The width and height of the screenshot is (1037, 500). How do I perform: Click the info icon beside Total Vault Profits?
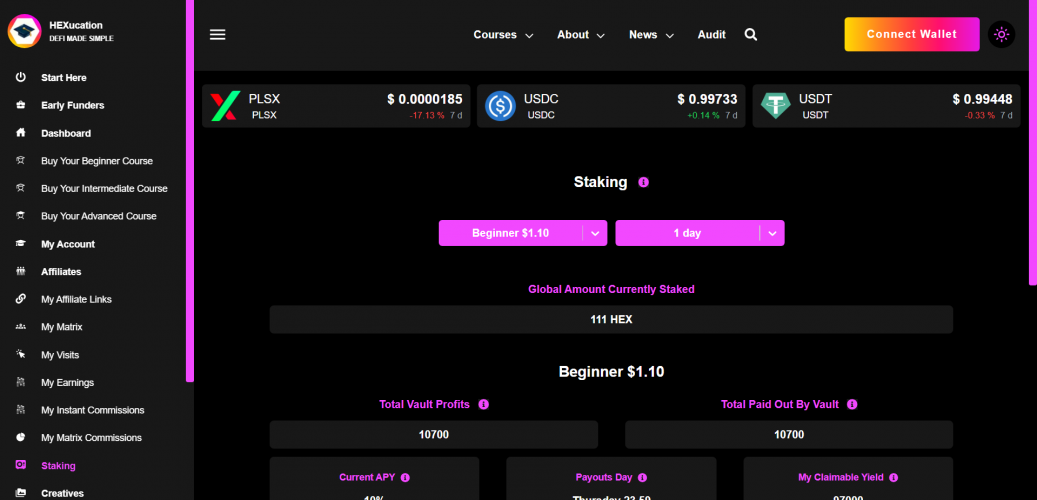483,404
